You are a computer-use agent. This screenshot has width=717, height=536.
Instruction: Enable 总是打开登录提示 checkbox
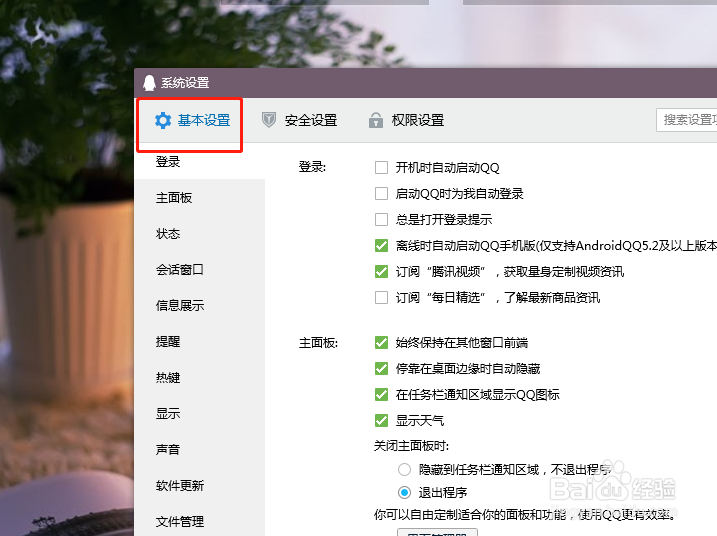(381, 220)
